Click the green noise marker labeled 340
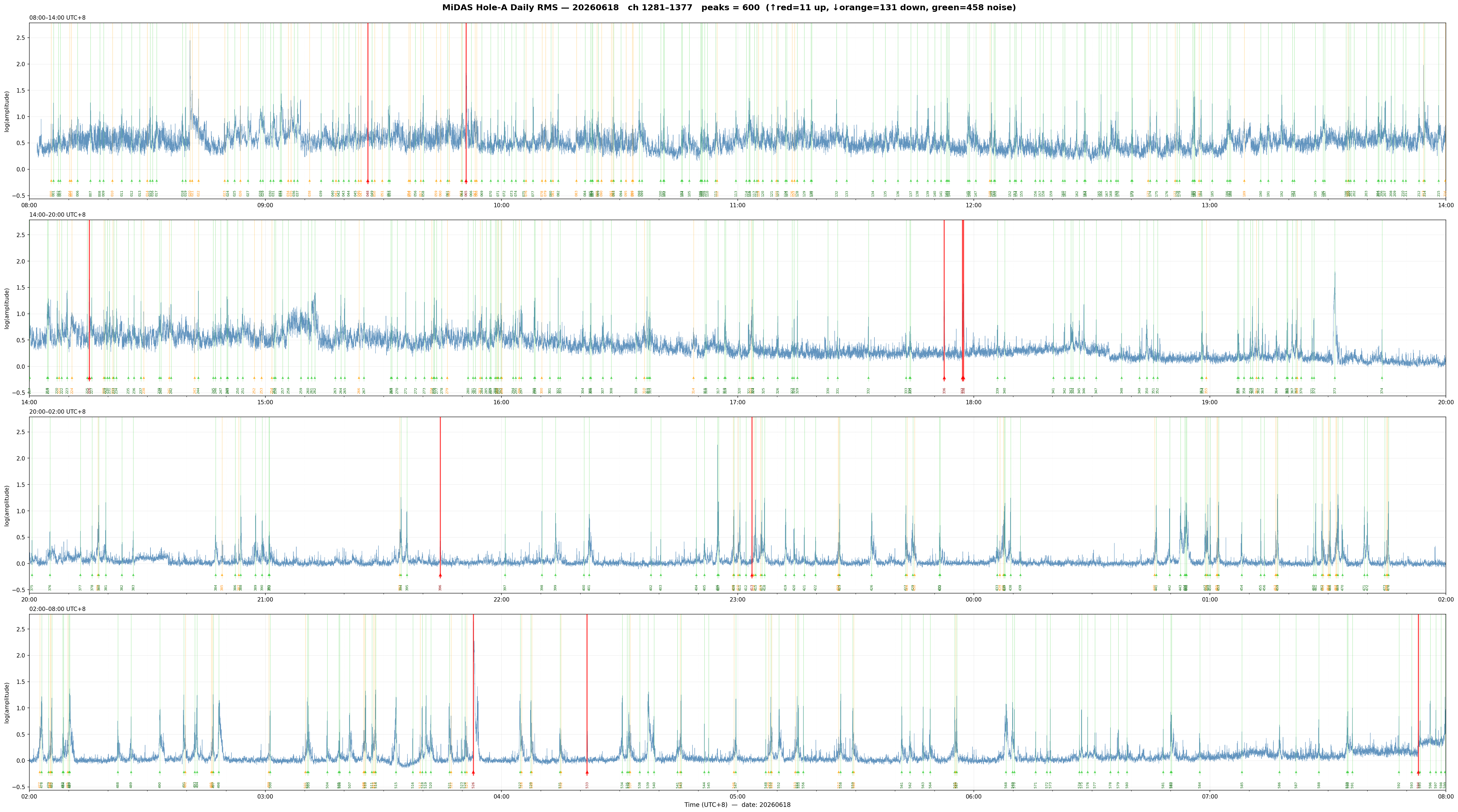This screenshot has width=1458, height=812. (1005, 378)
